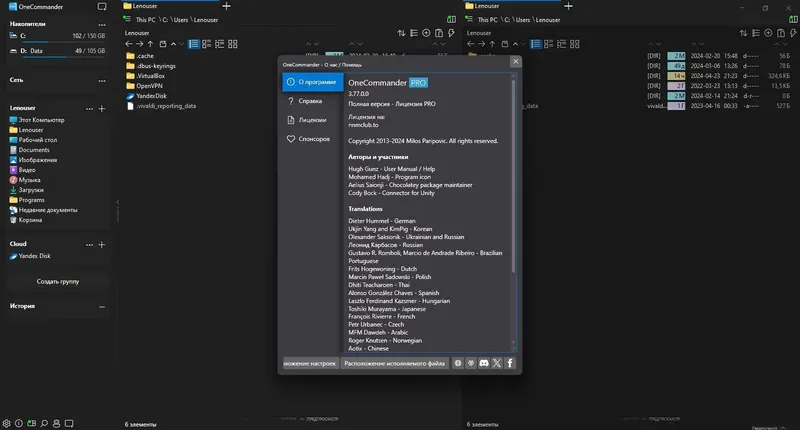Screen dimensions: 800x430
Task: Click Создать группу in sidebar
Action: 58,282
